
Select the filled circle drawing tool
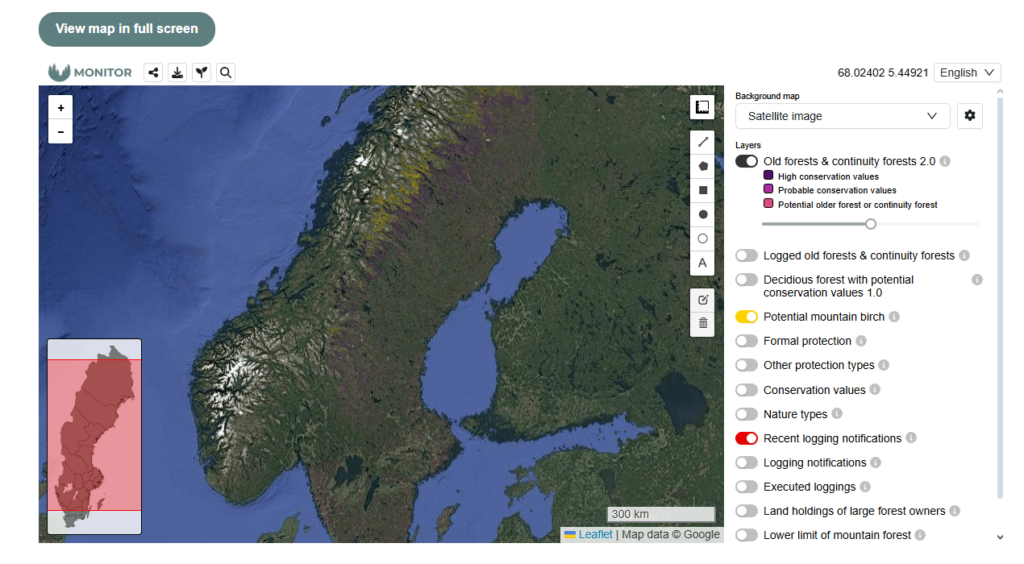point(703,214)
